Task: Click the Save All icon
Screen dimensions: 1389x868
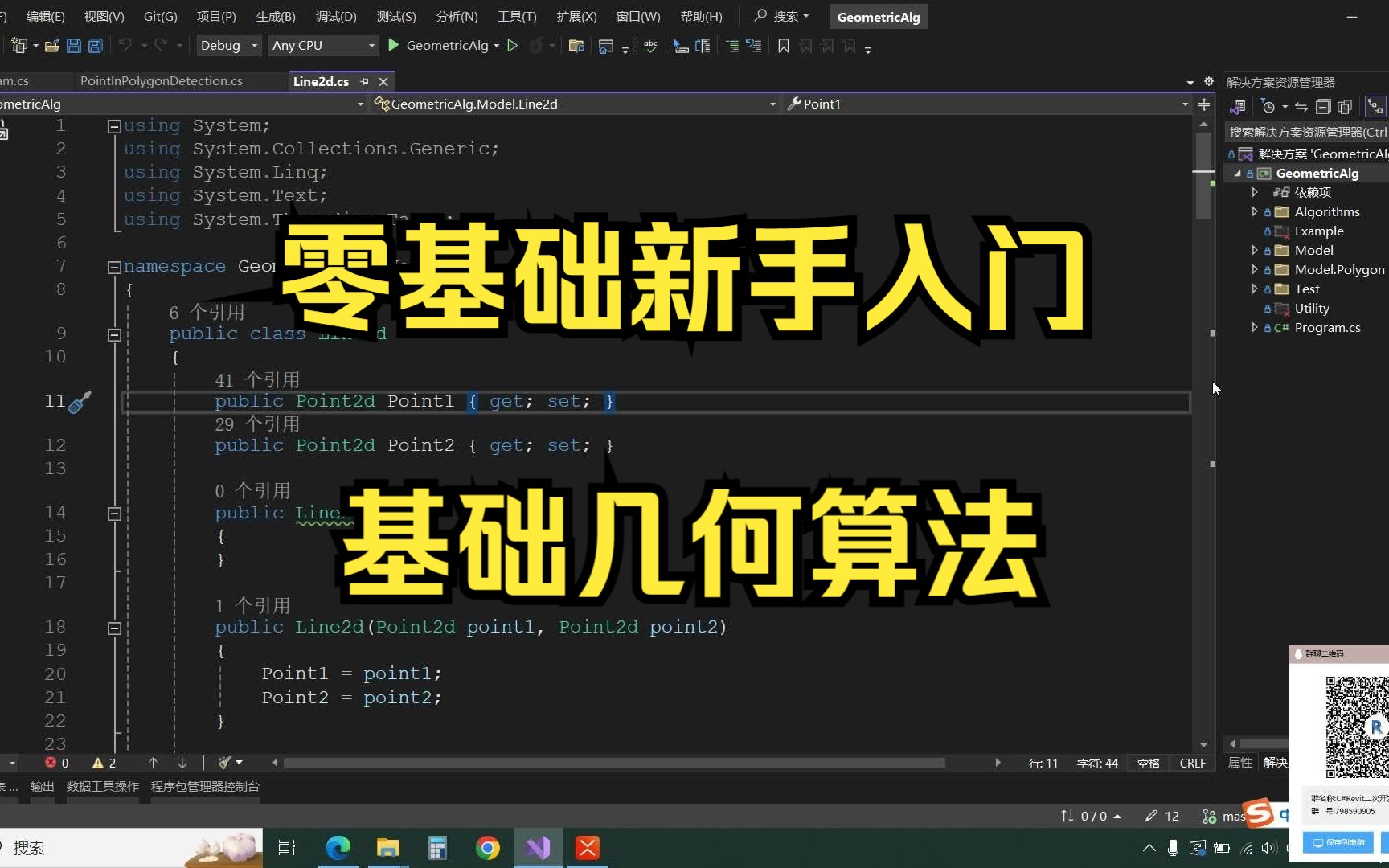Action: [96, 46]
